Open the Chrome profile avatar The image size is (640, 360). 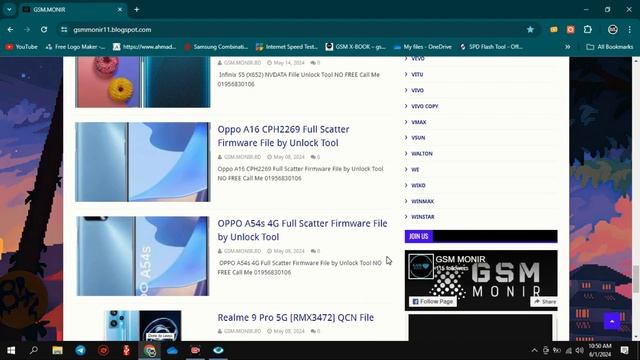(613, 29)
